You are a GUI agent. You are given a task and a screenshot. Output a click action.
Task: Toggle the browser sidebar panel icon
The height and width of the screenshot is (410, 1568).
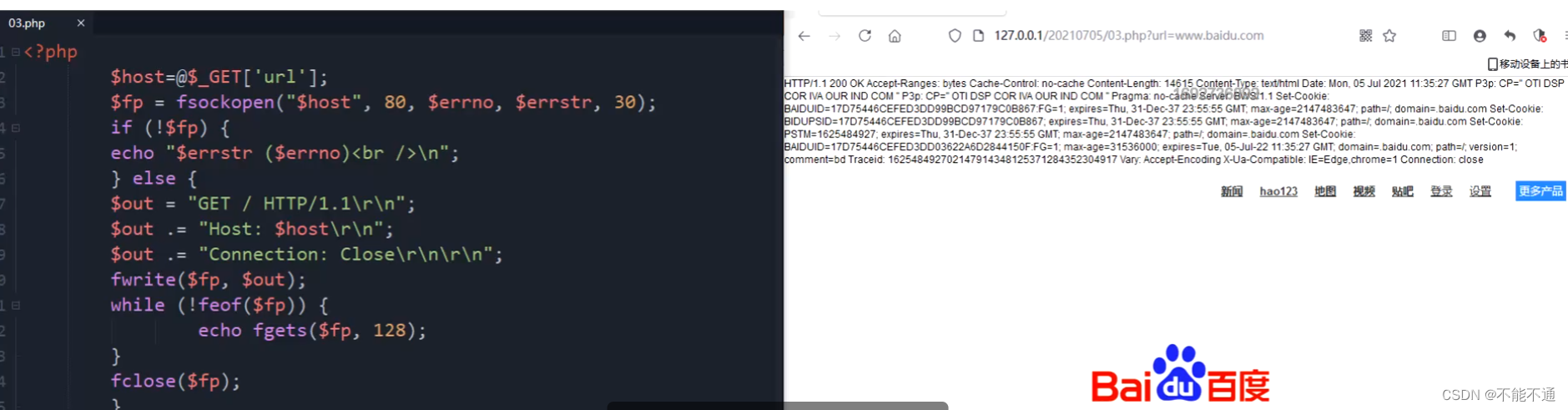(x=1449, y=36)
